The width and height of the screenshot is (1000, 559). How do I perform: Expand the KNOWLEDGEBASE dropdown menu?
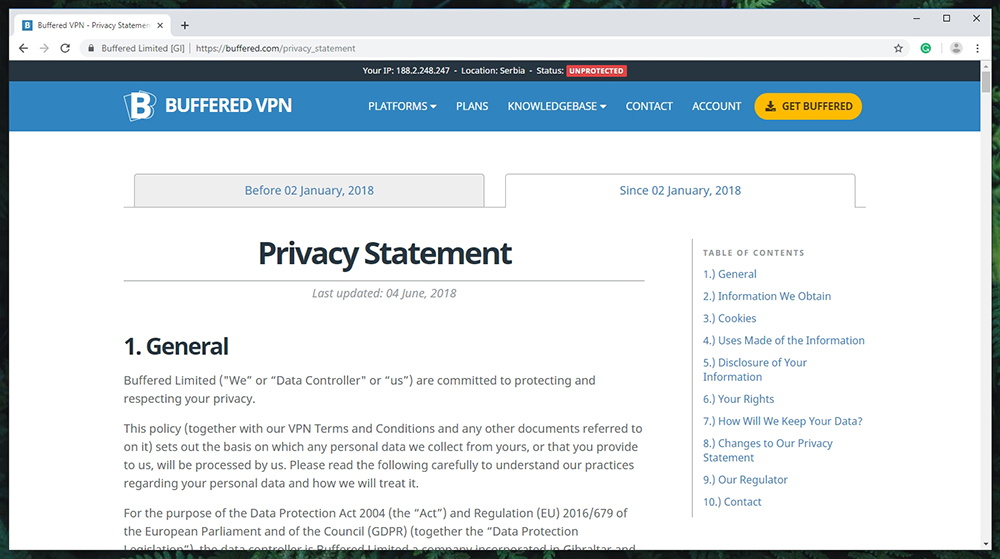click(557, 106)
